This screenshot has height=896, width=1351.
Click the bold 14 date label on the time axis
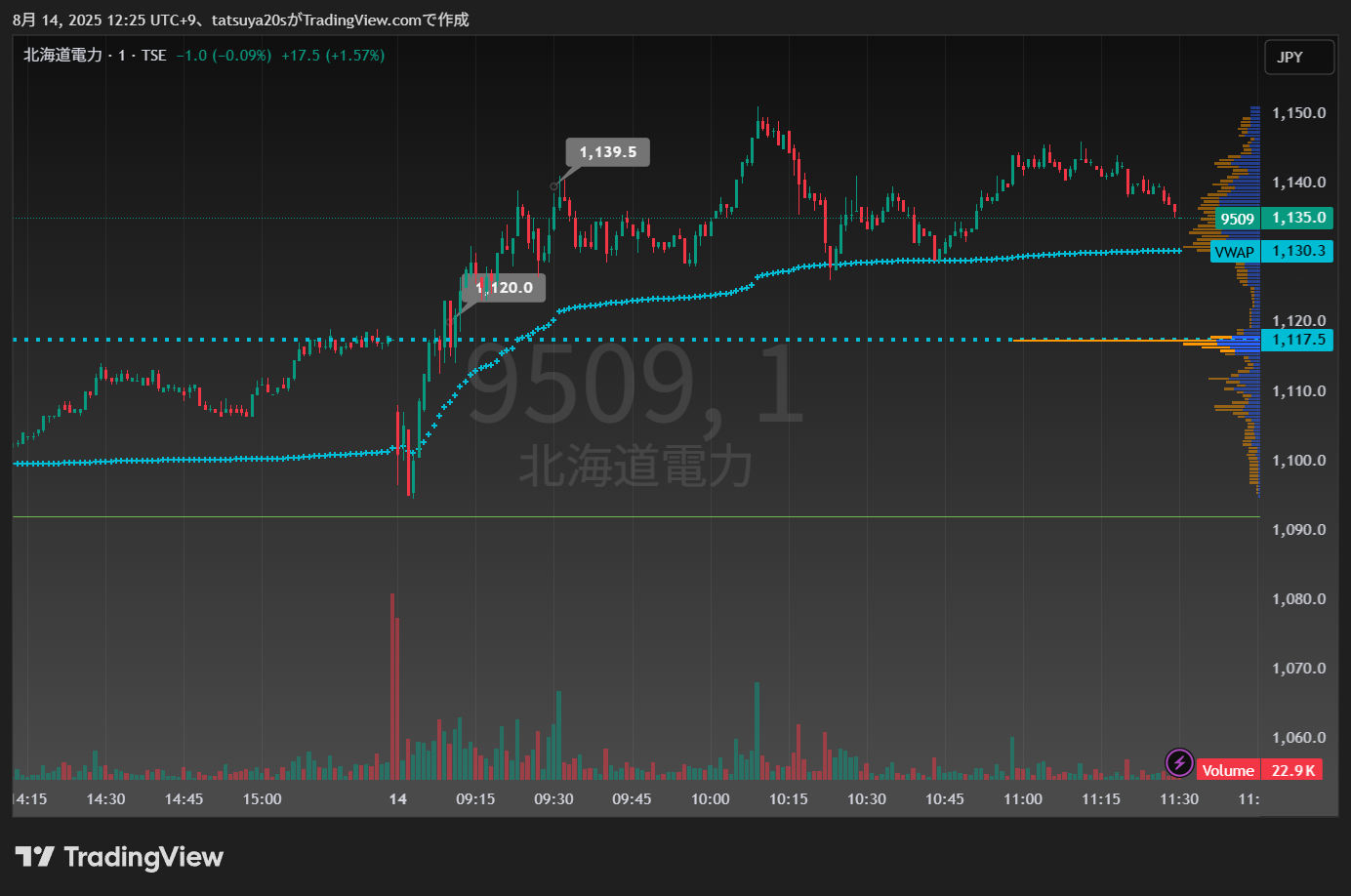[x=398, y=799]
